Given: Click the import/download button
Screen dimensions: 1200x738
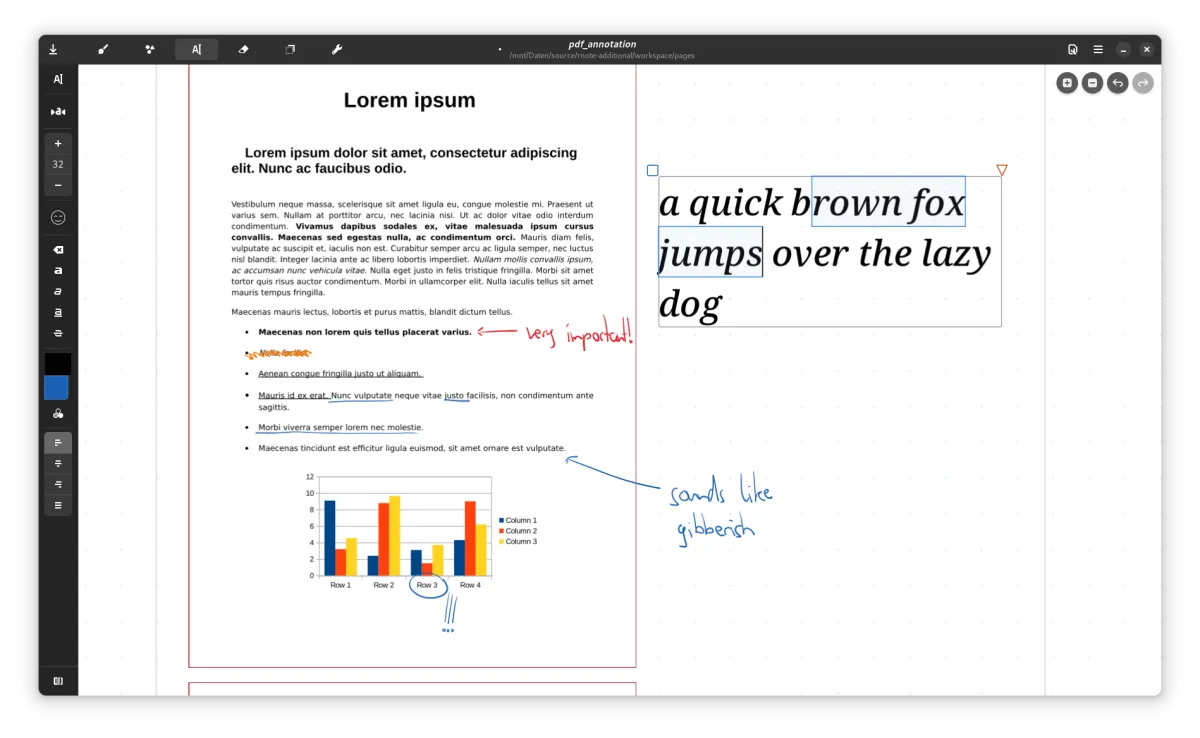Looking at the screenshot, I should [x=53, y=49].
